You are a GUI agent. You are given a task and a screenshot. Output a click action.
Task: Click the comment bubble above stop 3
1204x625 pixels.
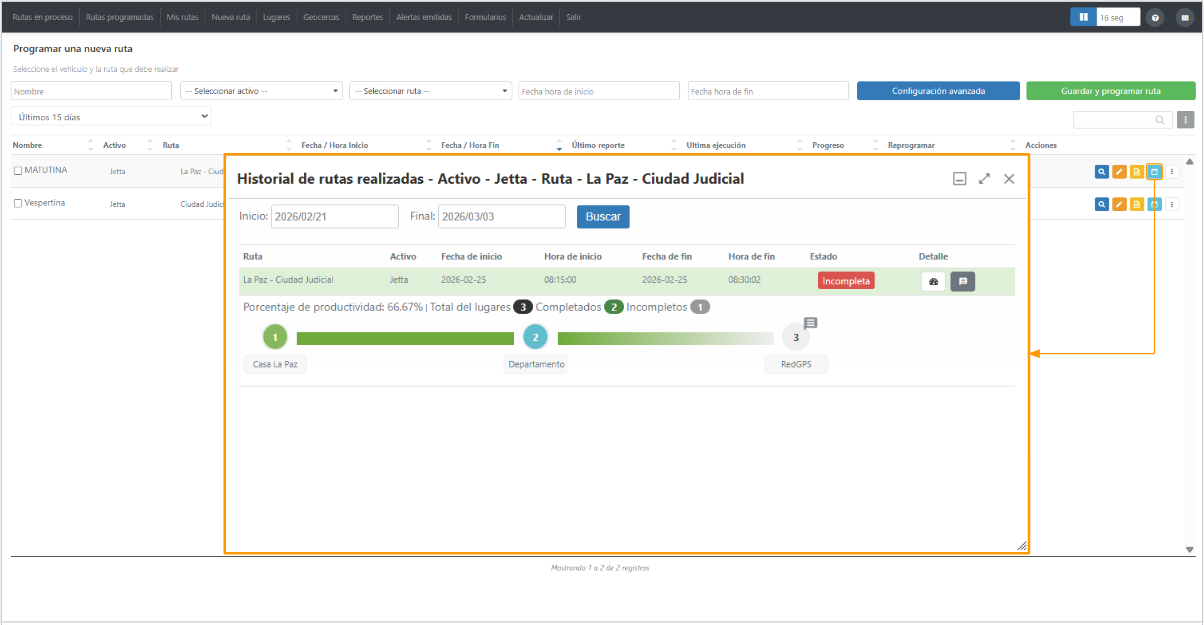coord(811,323)
